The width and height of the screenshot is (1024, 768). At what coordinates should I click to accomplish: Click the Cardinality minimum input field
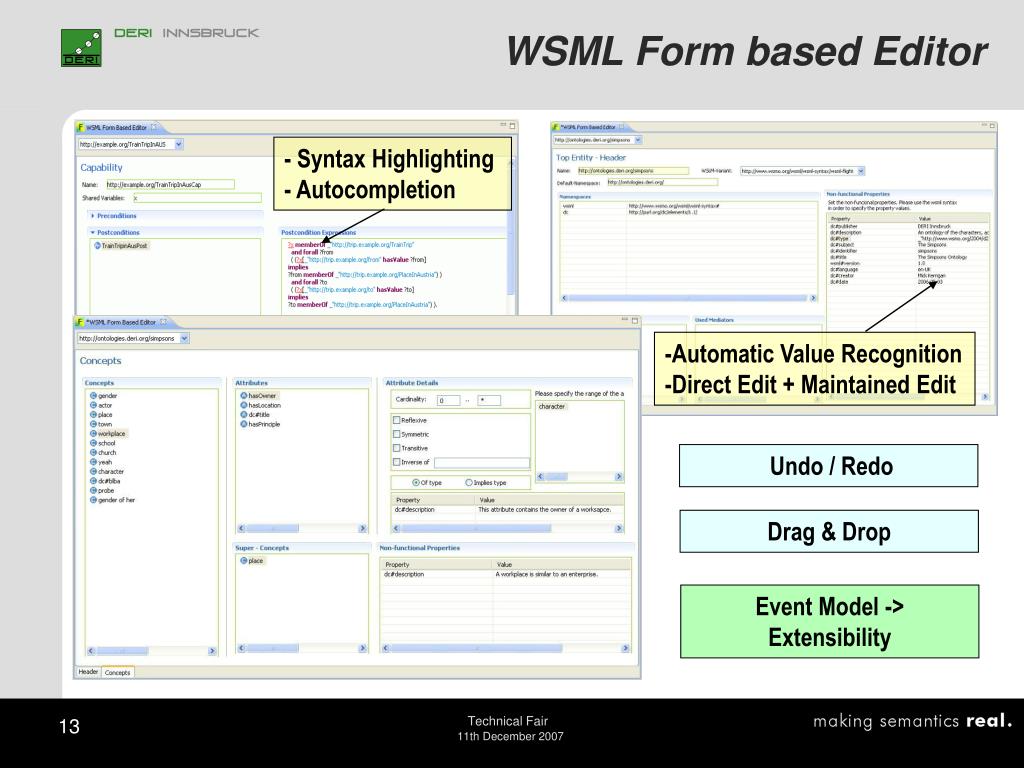(x=448, y=400)
